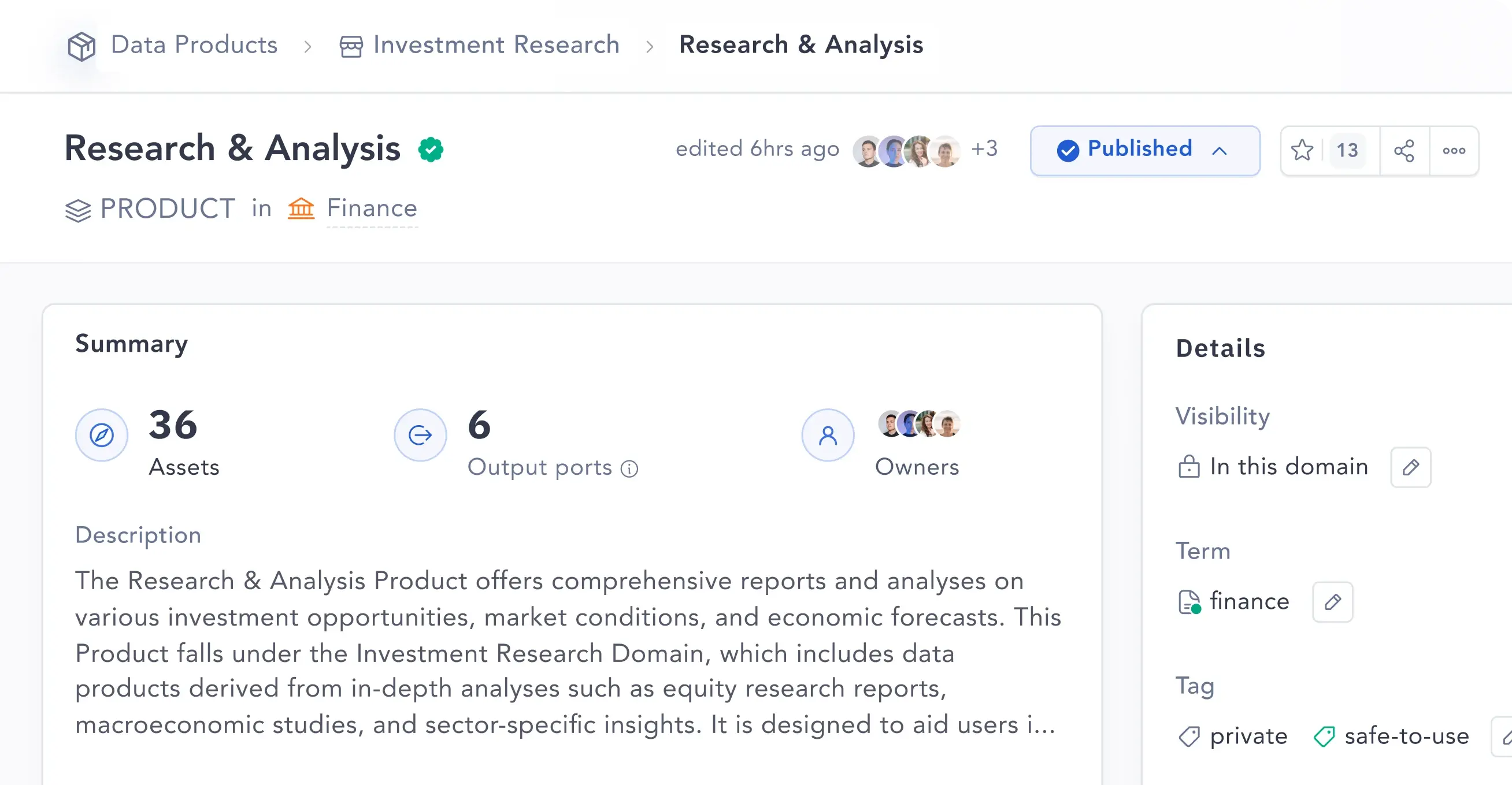Viewport: 1512px width, 785px height.
Task: Click the green verified badge
Action: (x=431, y=150)
